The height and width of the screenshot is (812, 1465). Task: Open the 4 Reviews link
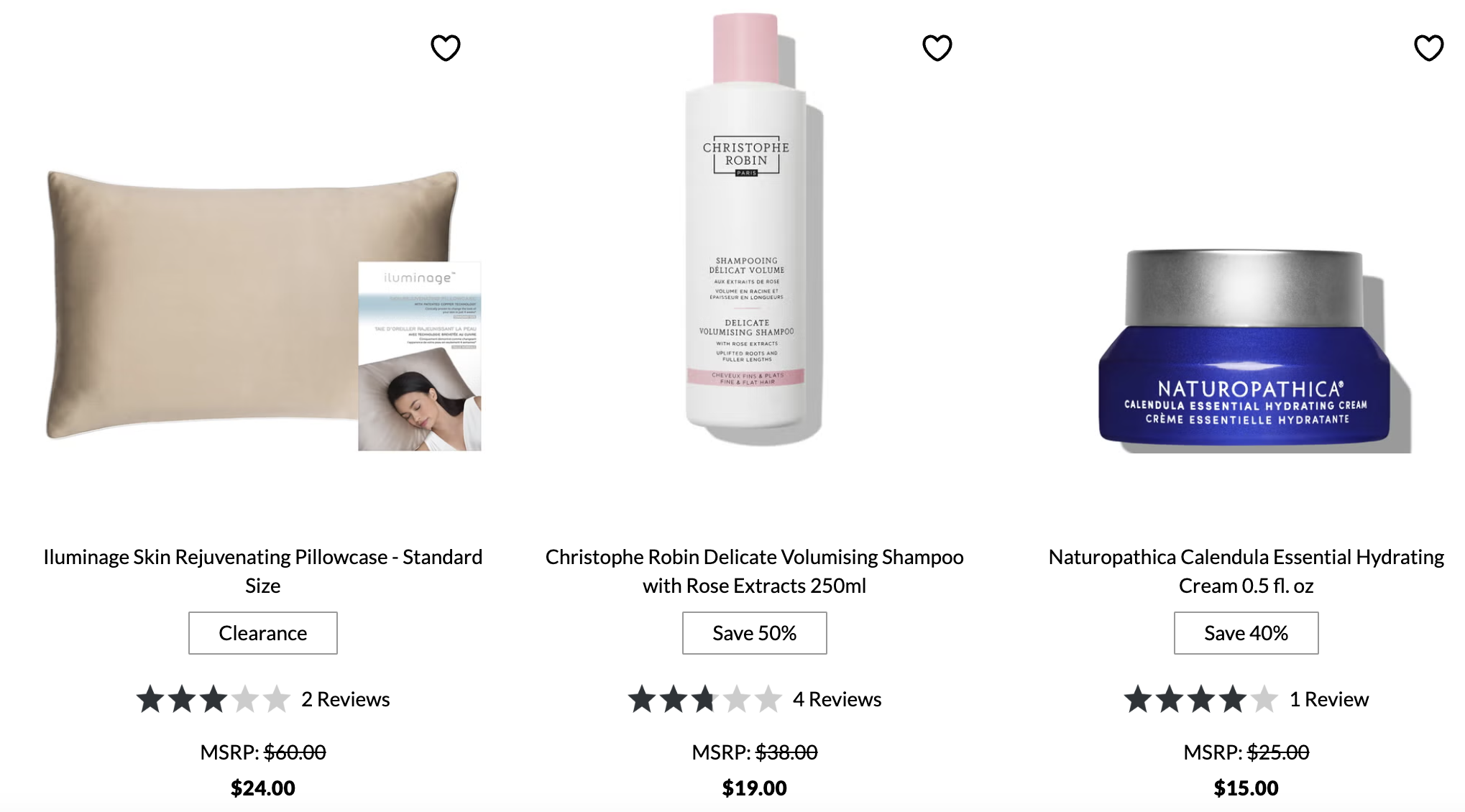(x=837, y=699)
